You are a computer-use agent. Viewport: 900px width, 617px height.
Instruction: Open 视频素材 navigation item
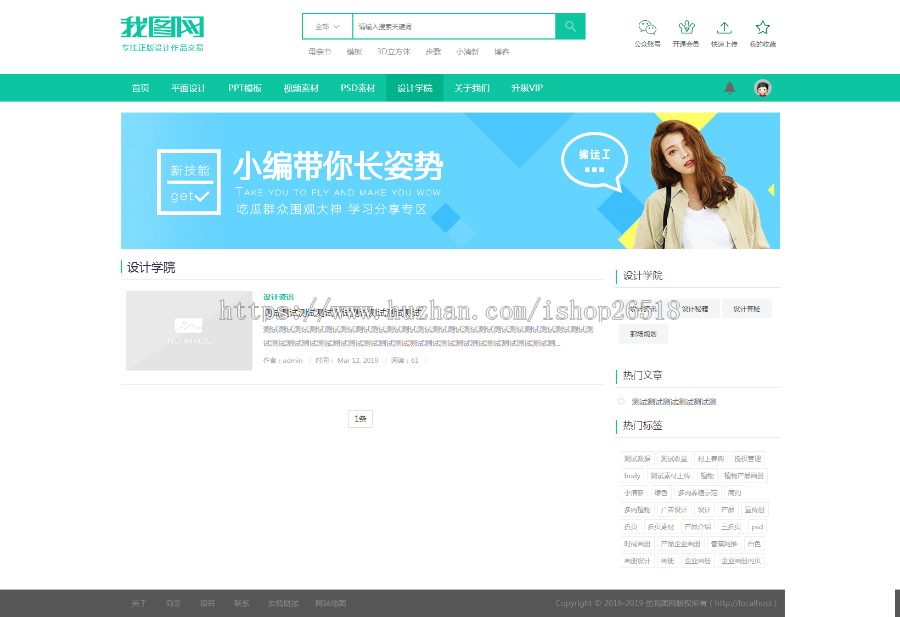click(301, 88)
